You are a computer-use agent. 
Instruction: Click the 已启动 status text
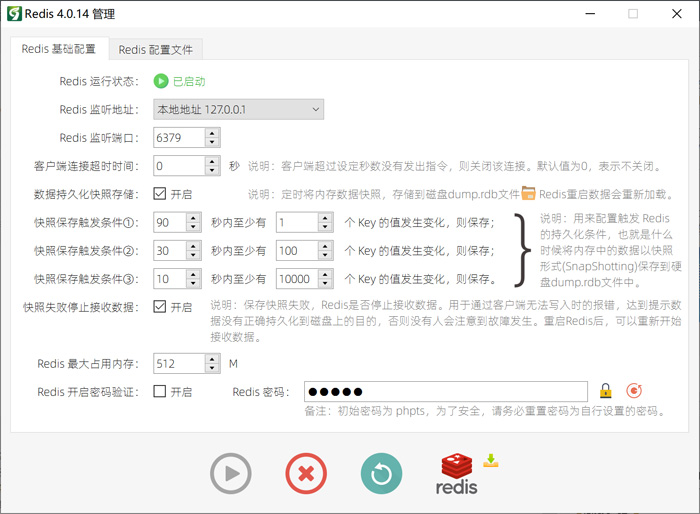pos(189,82)
